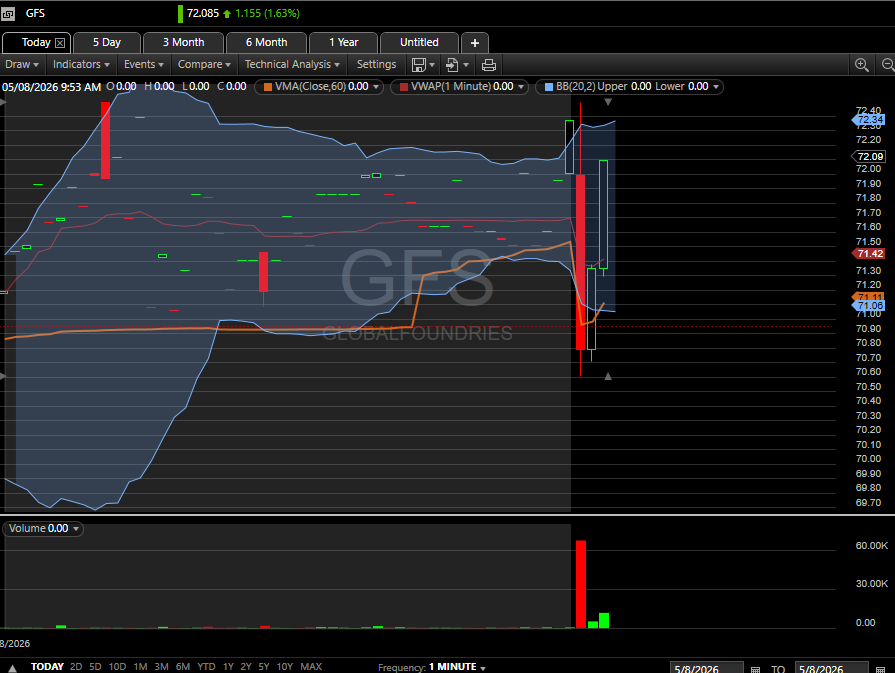Open the VWAP(1 Minute) indicator dropdown
The width and height of the screenshot is (895, 673).
pyautogui.click(x=521, y=87)
